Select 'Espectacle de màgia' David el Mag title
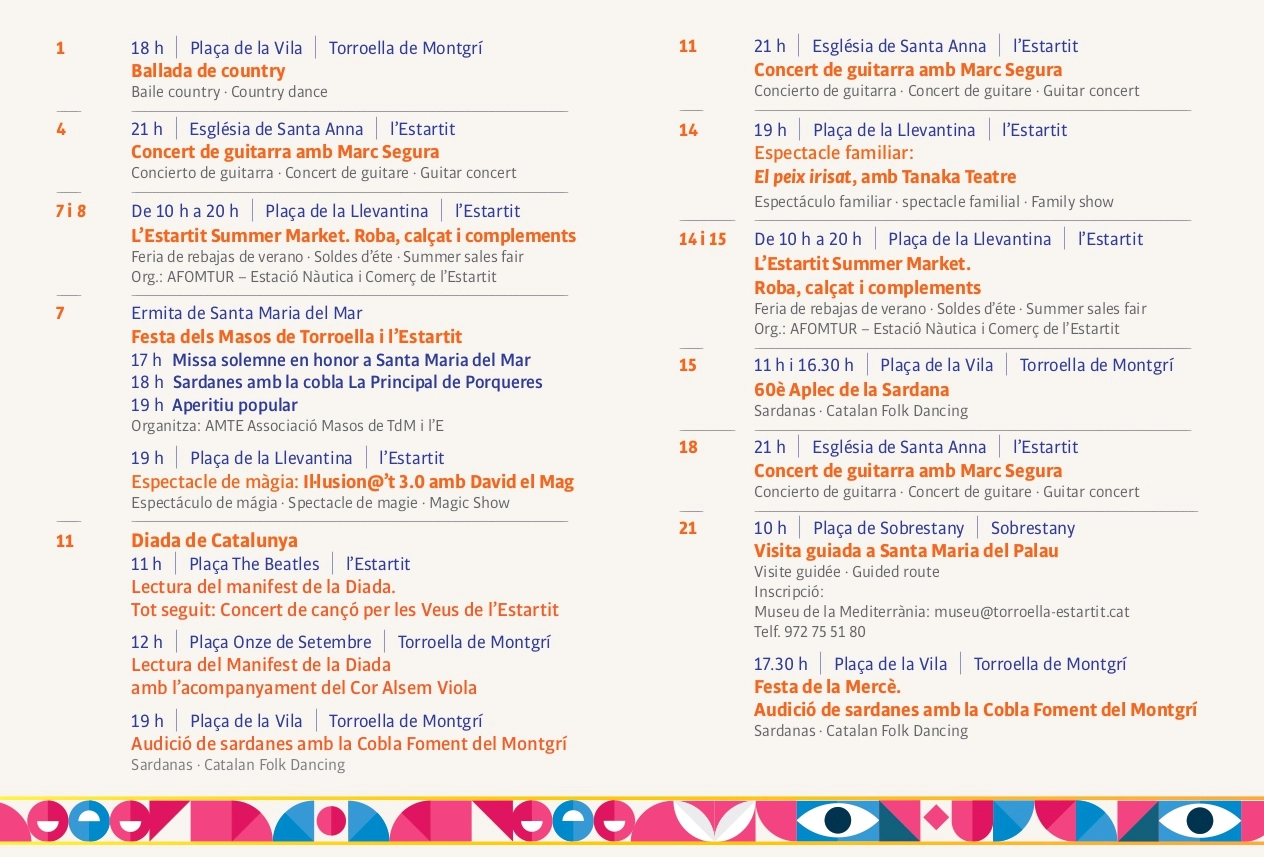Image resolution: width=1264 pixels, height=857 pixels. point(353,482)
